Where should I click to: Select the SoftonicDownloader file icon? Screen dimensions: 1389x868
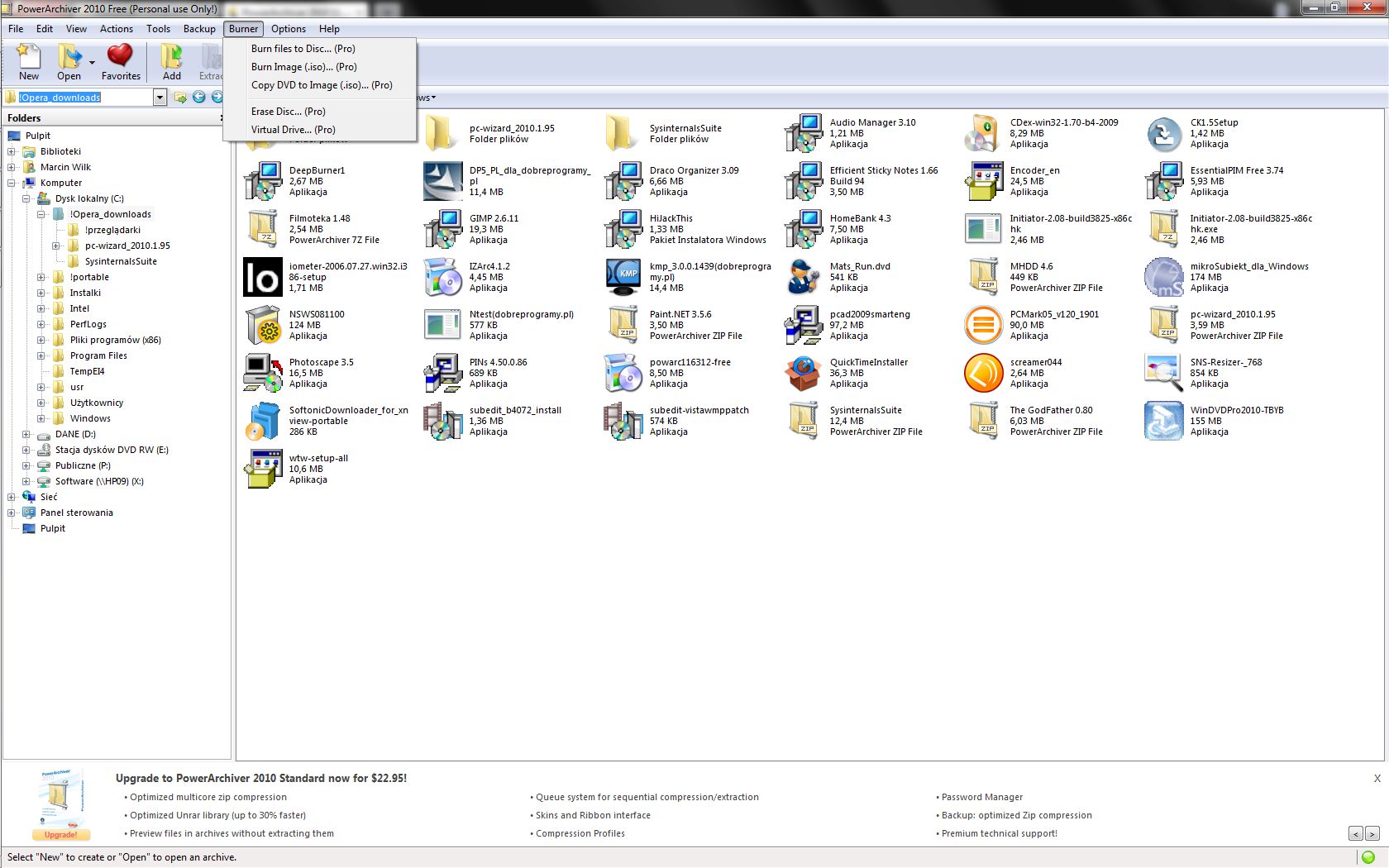(263, 421)
